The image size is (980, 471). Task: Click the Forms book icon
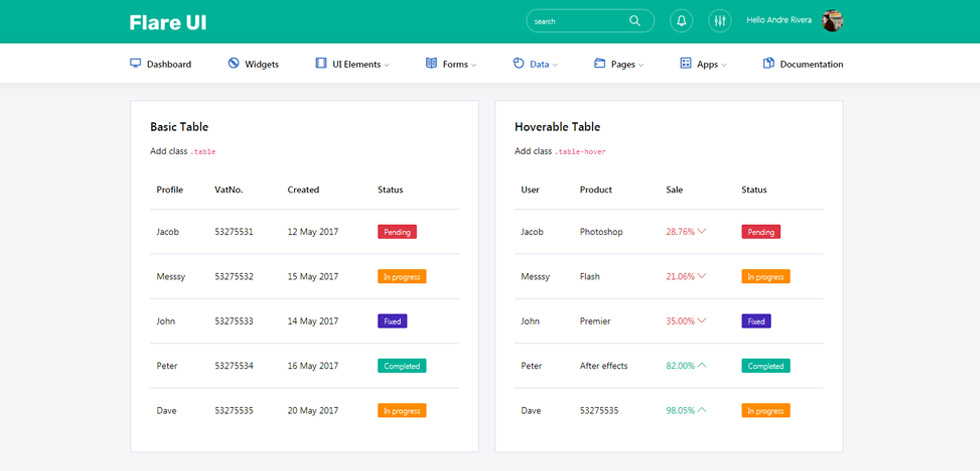431,63
